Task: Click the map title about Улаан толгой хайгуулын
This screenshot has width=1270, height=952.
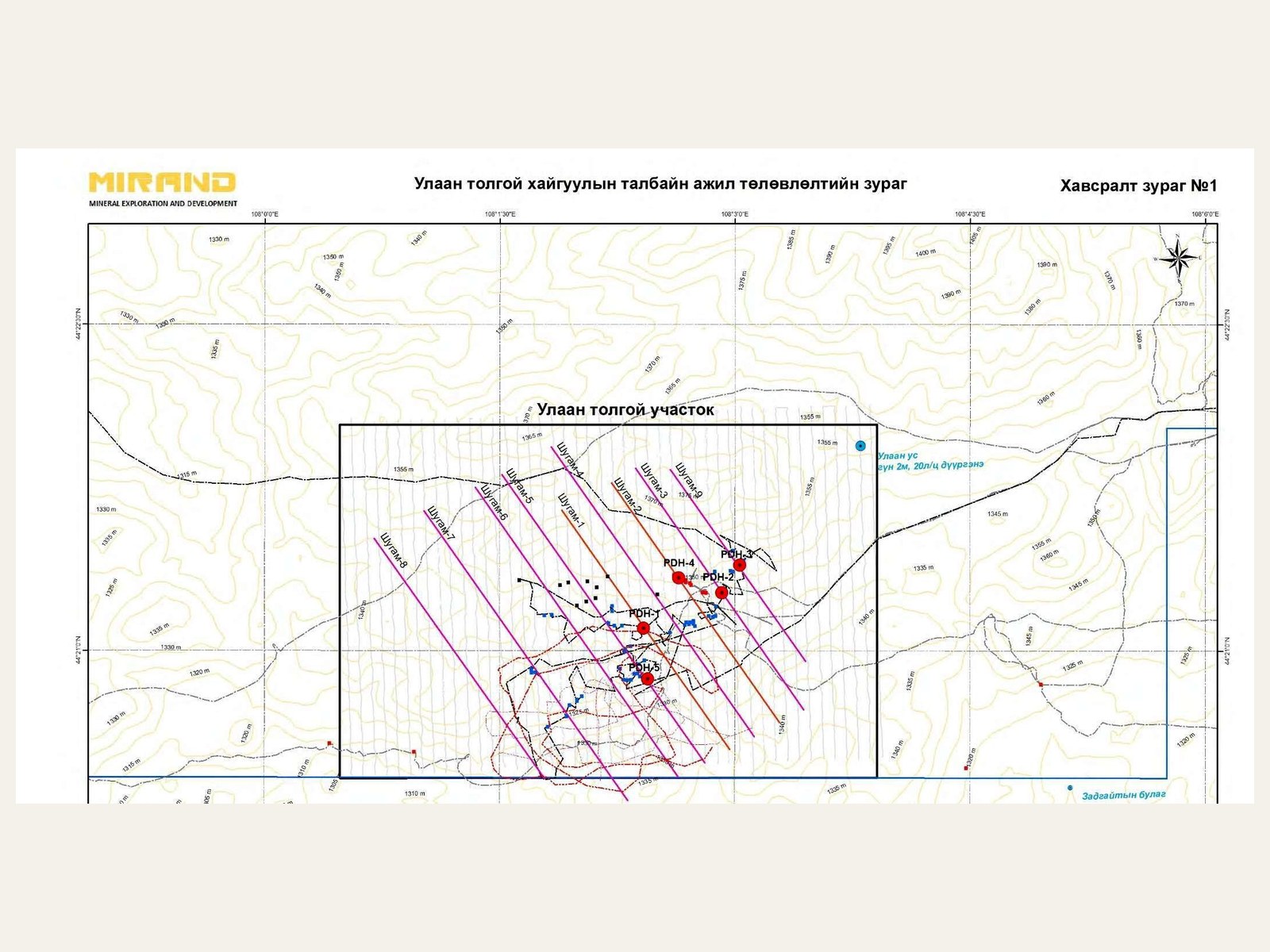Action: click(660, 183)
